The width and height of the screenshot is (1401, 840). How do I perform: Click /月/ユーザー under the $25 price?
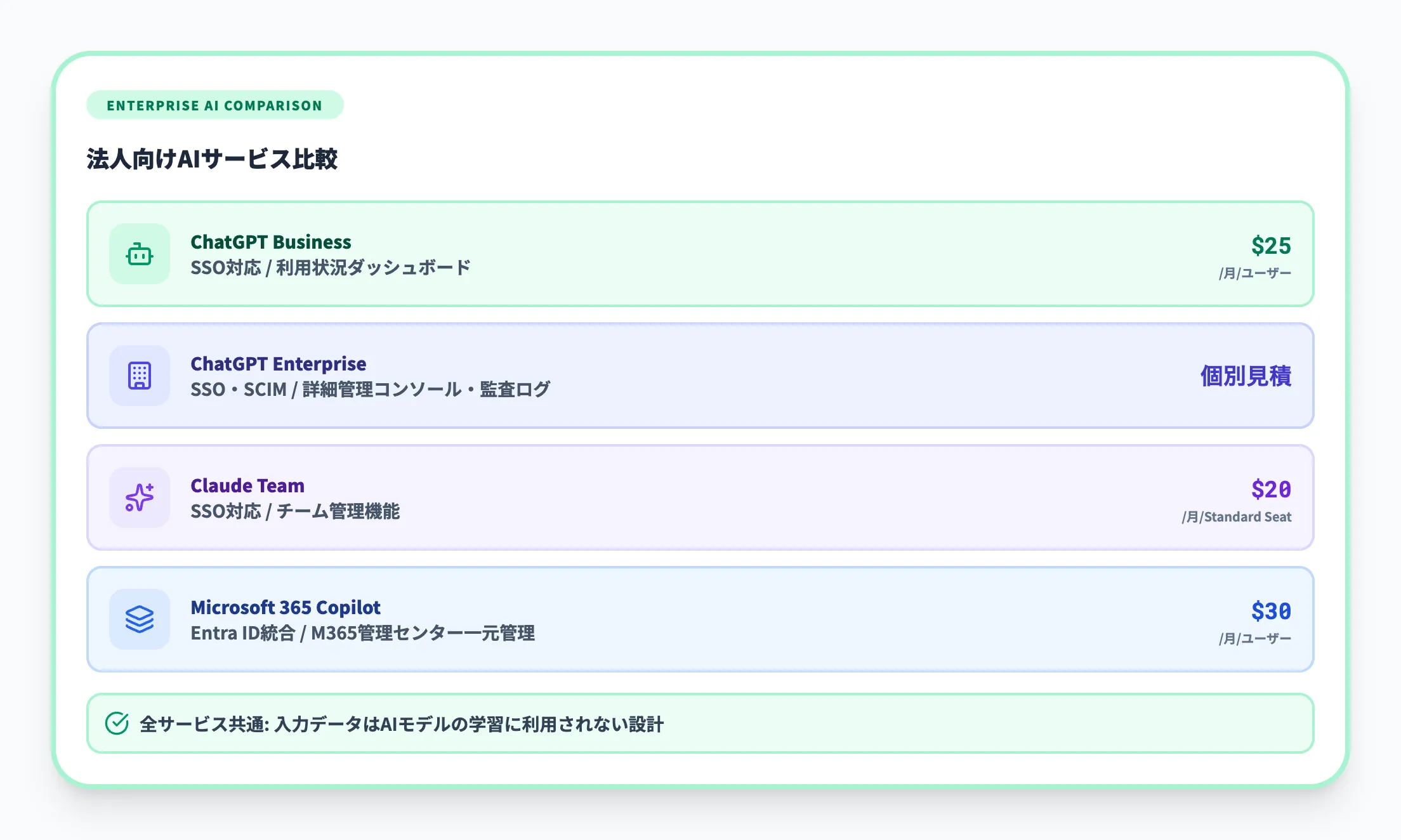coord(1255,273)
